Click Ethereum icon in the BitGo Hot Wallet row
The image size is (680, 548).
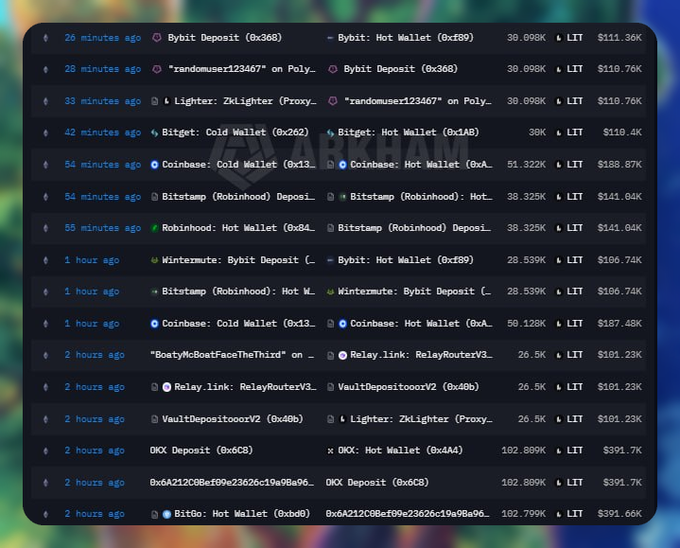(x=46, y=514)
